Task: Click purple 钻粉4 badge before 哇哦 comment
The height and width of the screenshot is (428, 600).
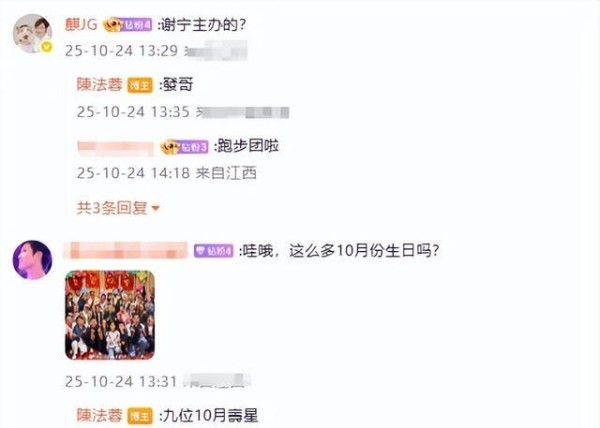Action: click(213, 251)
